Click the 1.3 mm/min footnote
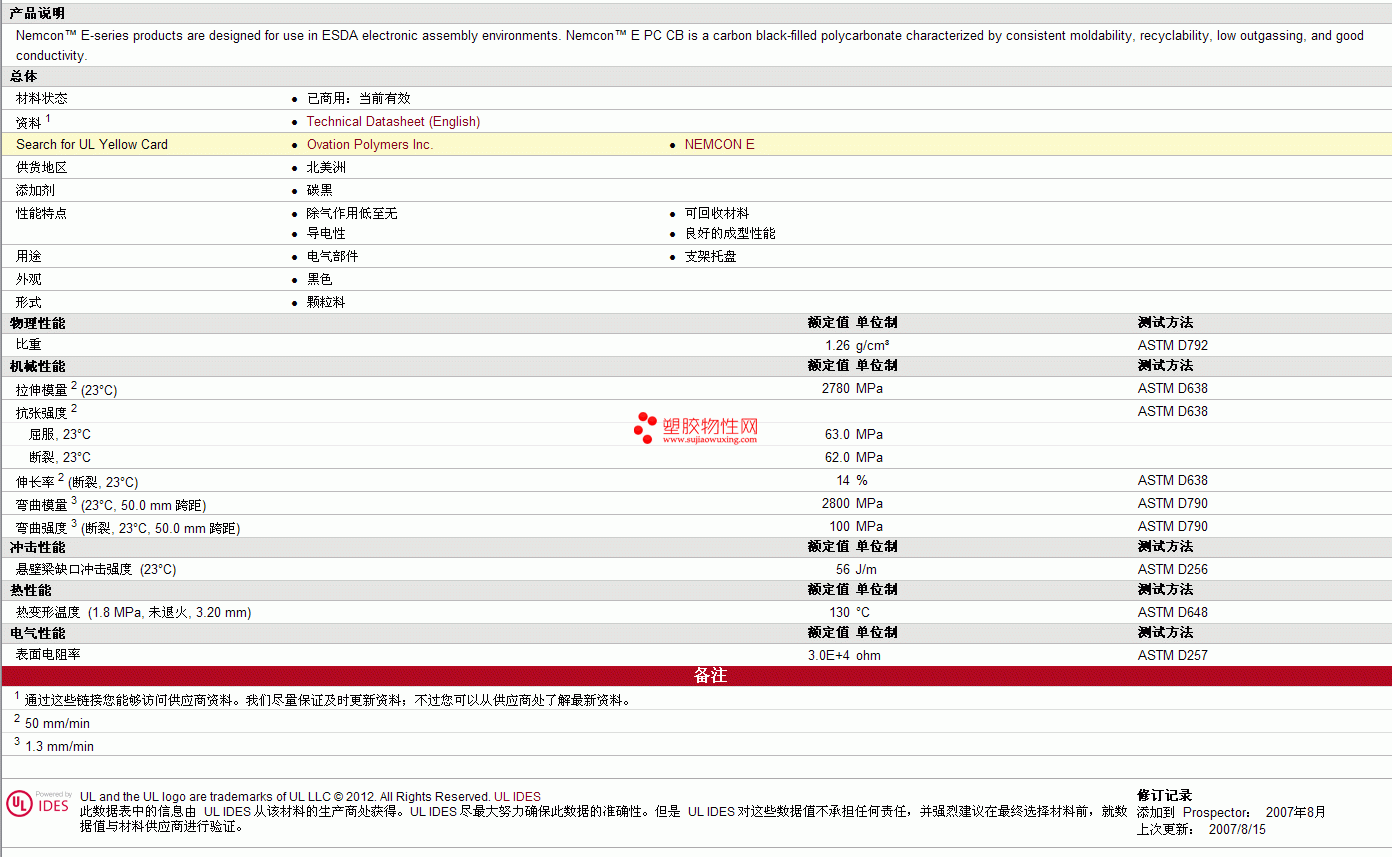The width and height of the screenshot is (1392, 857). pyautogui.click(x=59, y=746)
